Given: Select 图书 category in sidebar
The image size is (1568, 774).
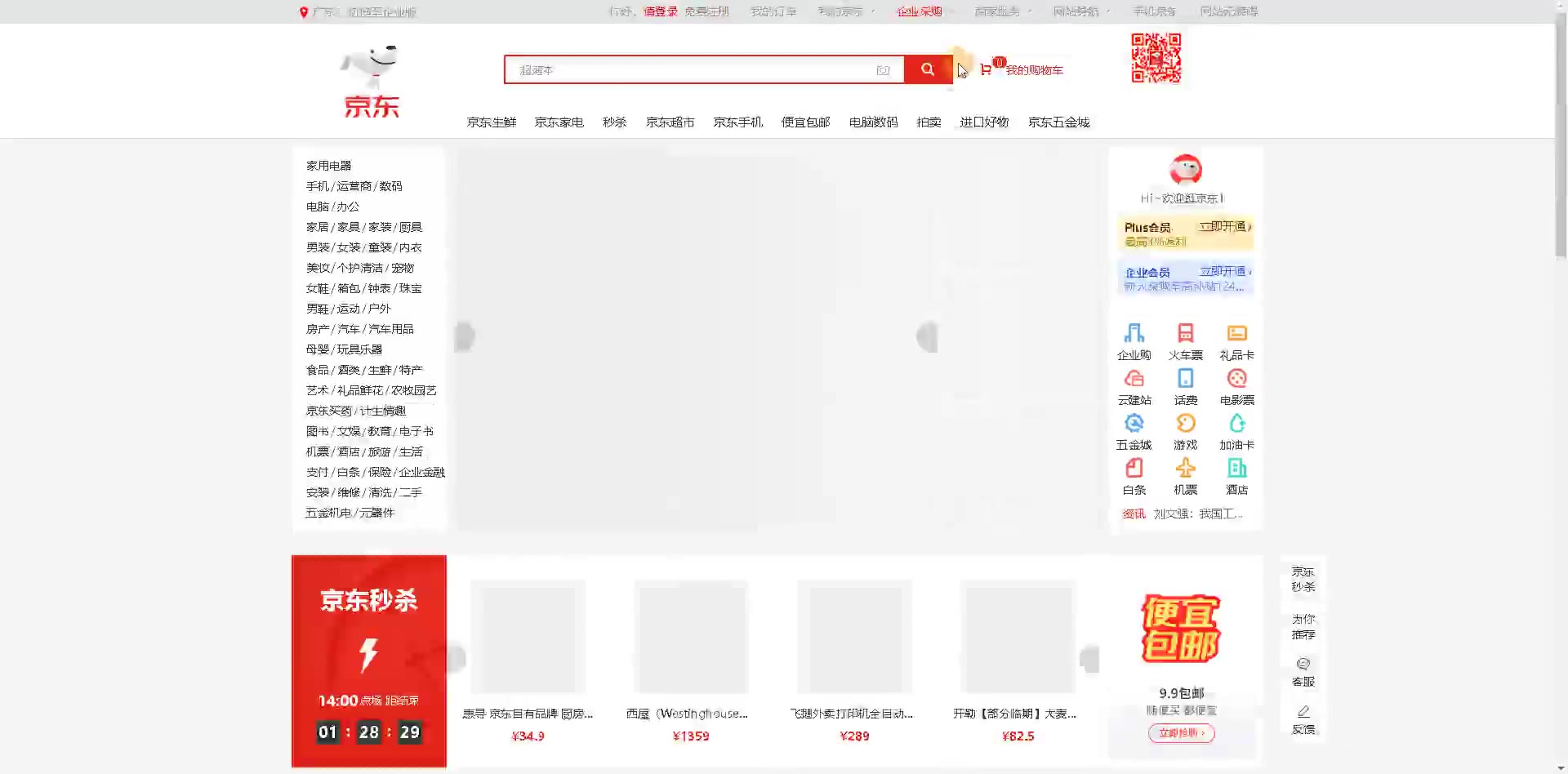Looking at the screenshot, I should (x=318, y=431).
